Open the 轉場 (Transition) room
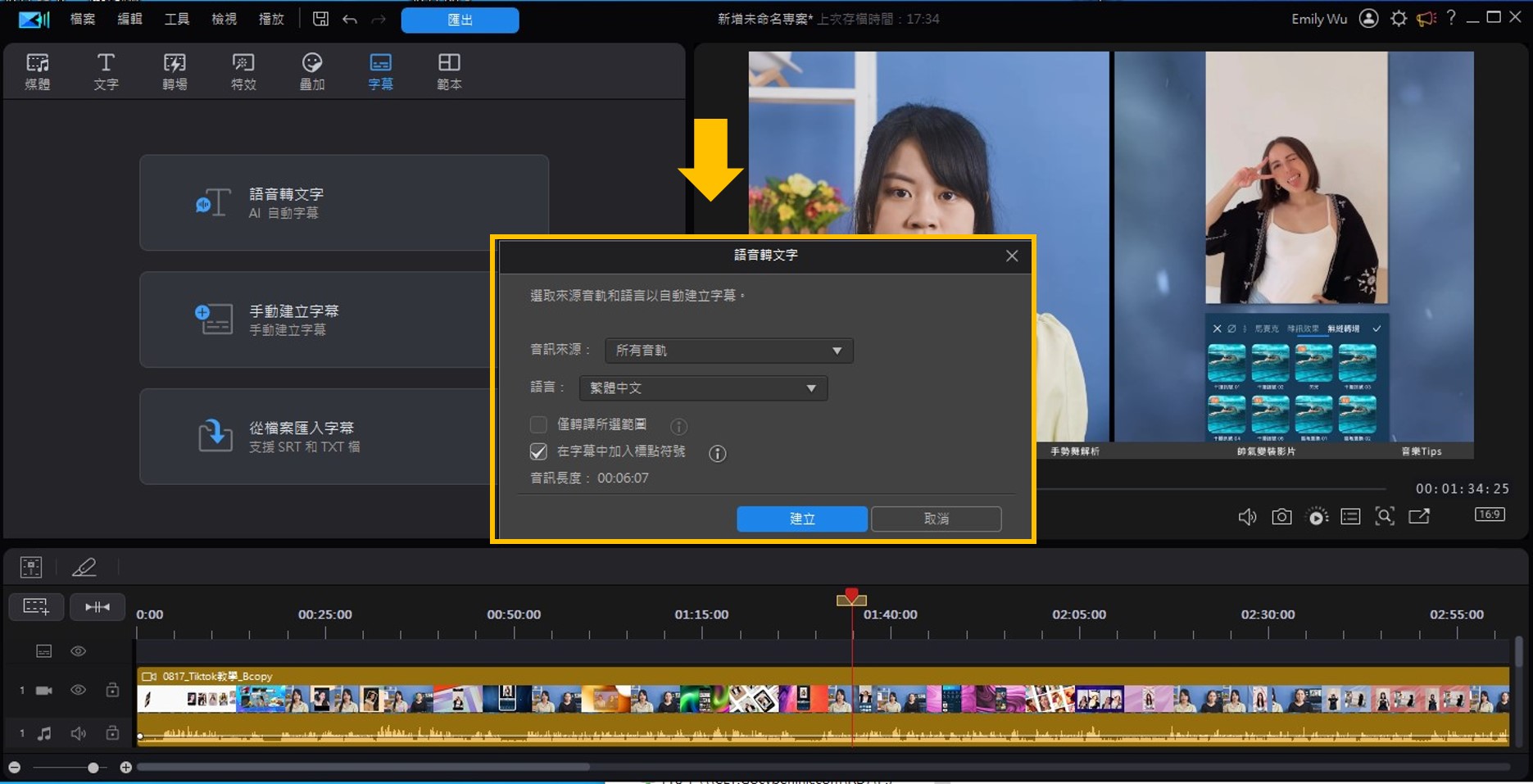1533x784 pixels. [174, 70]
